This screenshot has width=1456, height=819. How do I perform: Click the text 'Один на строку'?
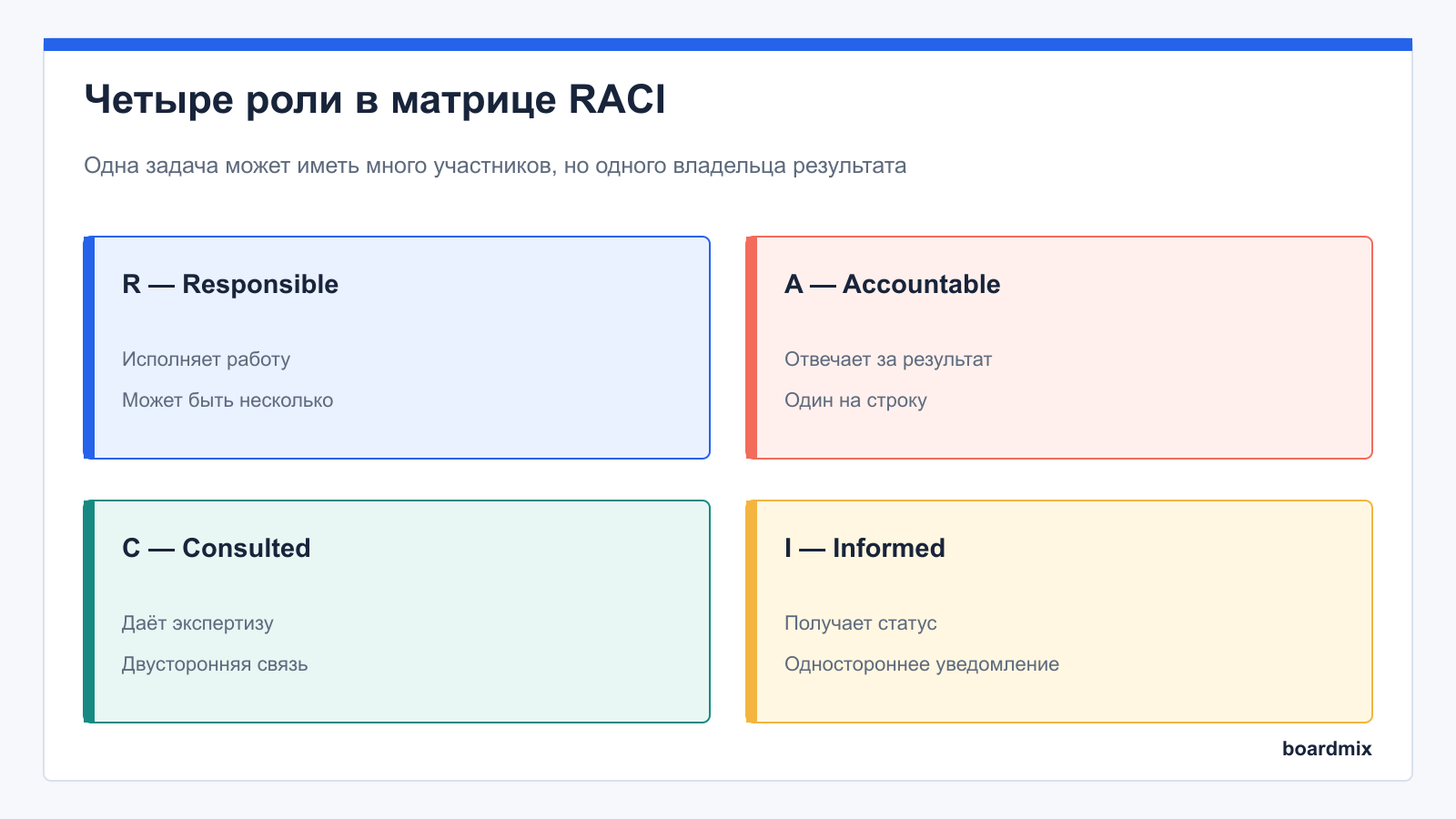855,400
